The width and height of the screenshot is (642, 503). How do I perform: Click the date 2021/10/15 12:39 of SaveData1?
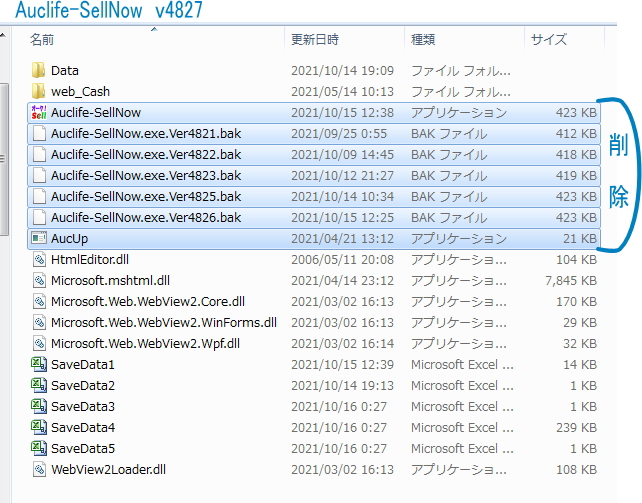pyautogui.click(x=342, y=365)
